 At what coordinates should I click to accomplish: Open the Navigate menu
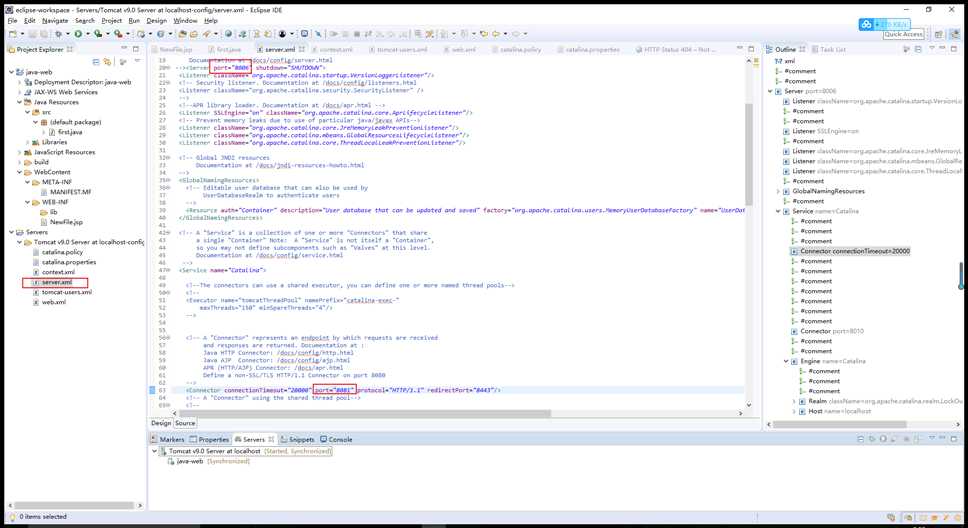point(55,20)
